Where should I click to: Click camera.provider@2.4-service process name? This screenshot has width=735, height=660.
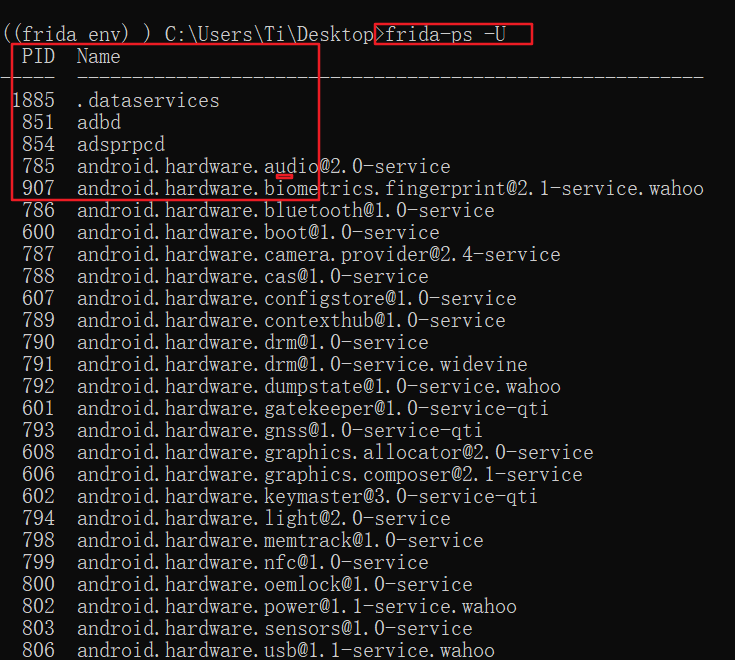pos(412,255)
